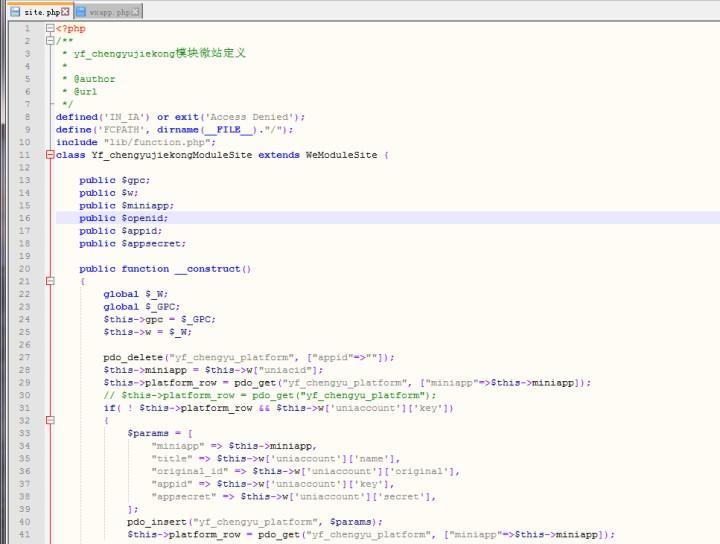720x544 pixels.
Task: Click the @author tag in the comment
Action: point(94,79)
